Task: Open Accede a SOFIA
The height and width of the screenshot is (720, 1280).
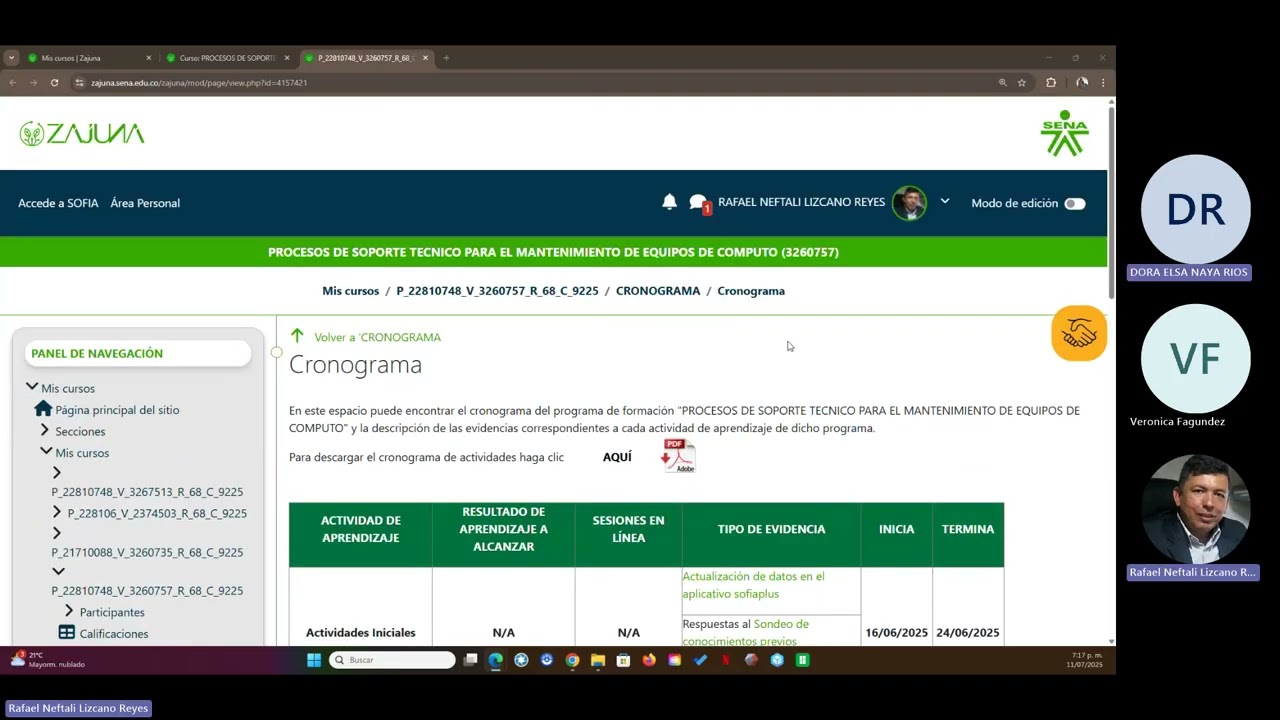Action: point(58,203)
